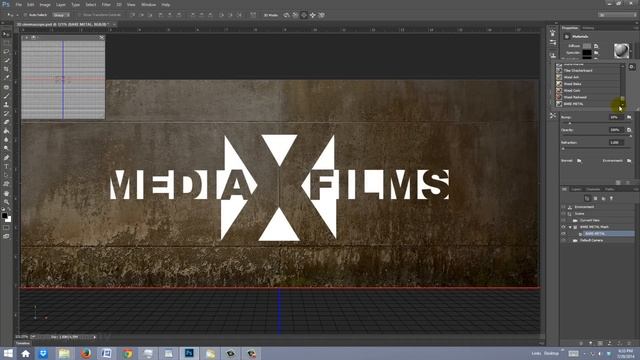The image size is (640, 360).
Task: Open the material preset picker arrow
Action: pyautogui.click(x=631, y=51)
